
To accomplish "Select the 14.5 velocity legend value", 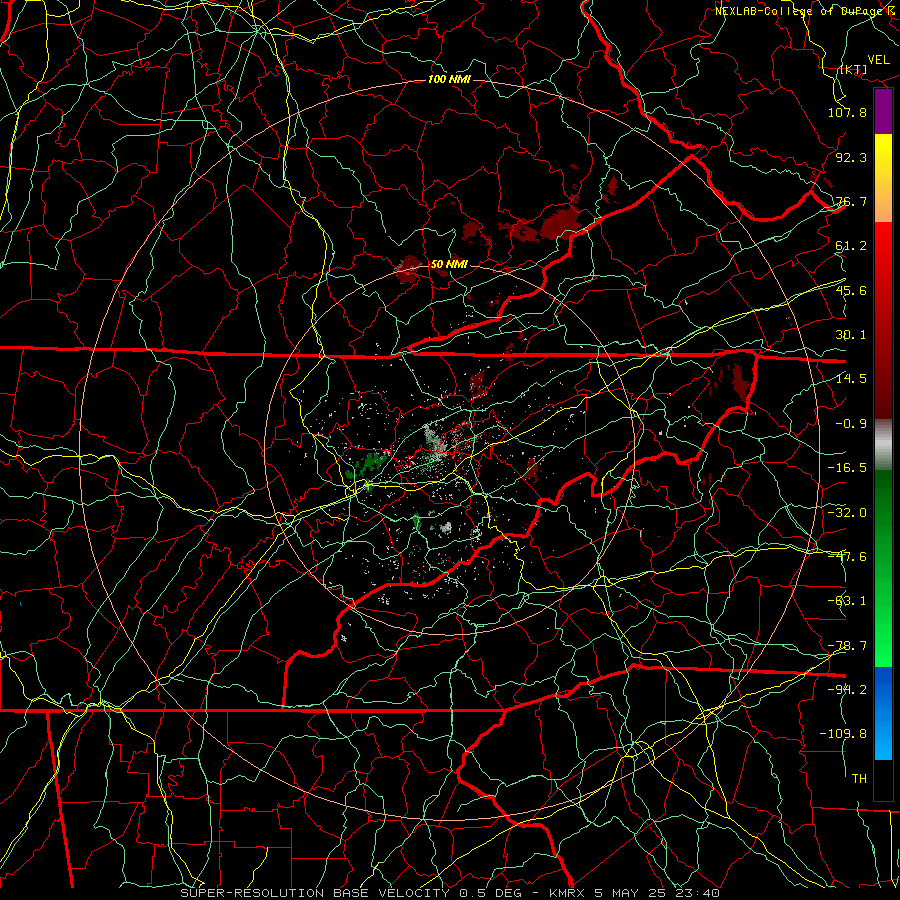I will coord(851,379).
